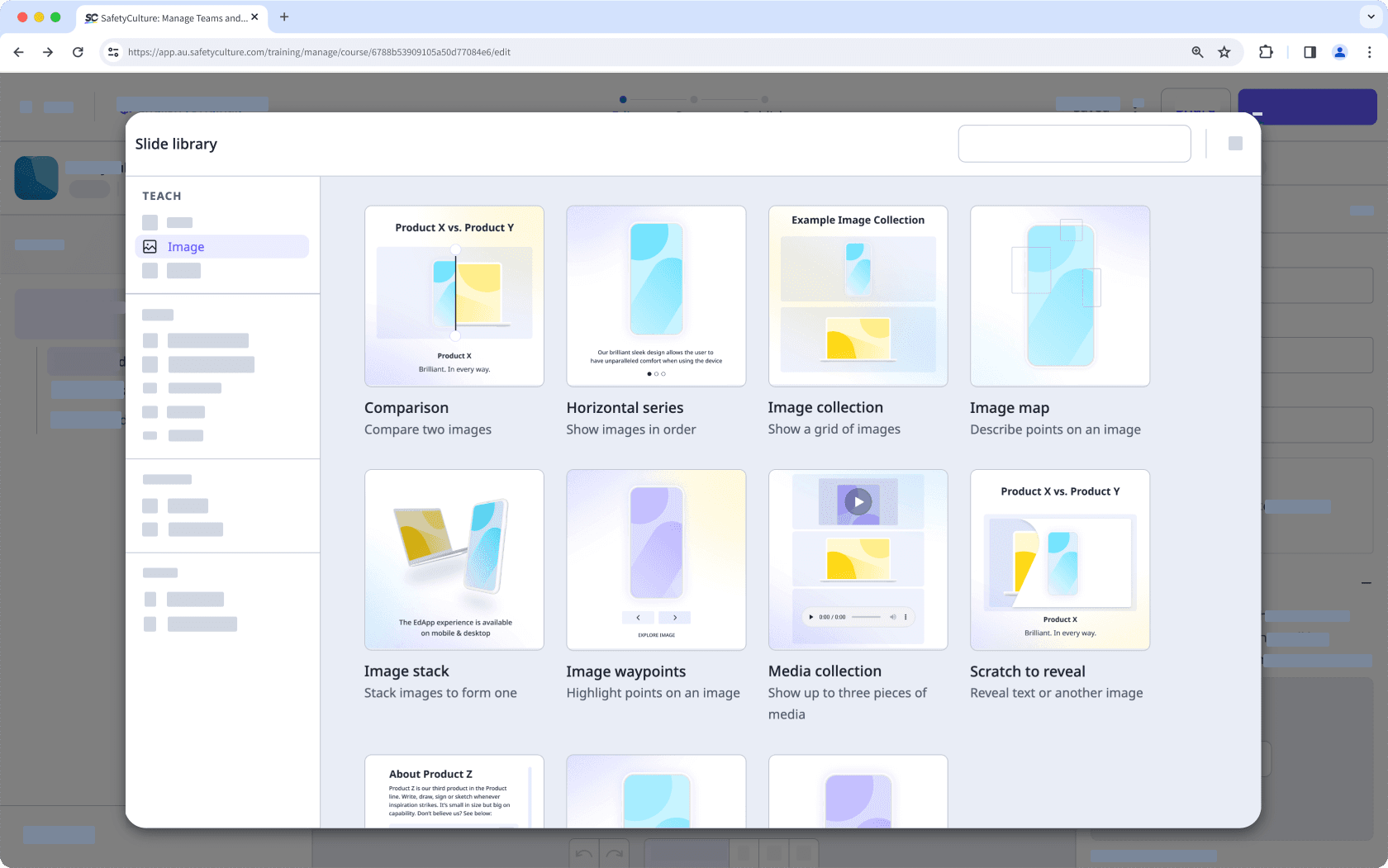1388x868 pixels.
Task: Open a new browser tab with the plus
Action: click(284, 17)
